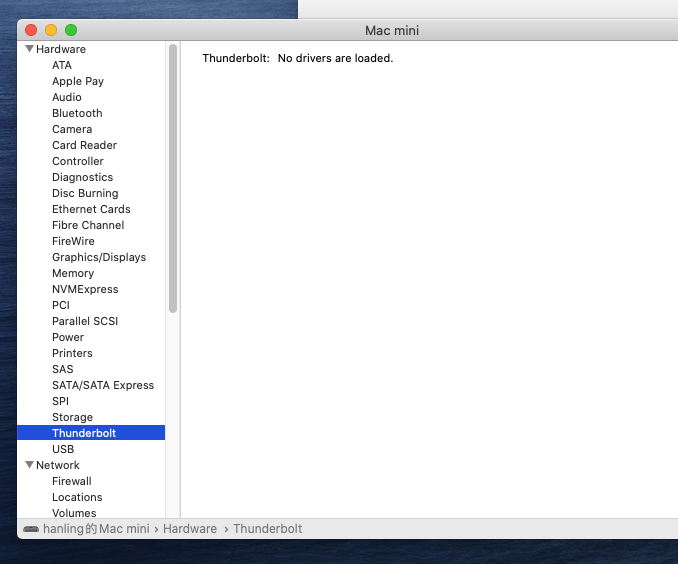Click the 'Thunderbolt:' label in detail pane
Image resolution: width=678 pixels, height=564 pixels.
(236, 58)
